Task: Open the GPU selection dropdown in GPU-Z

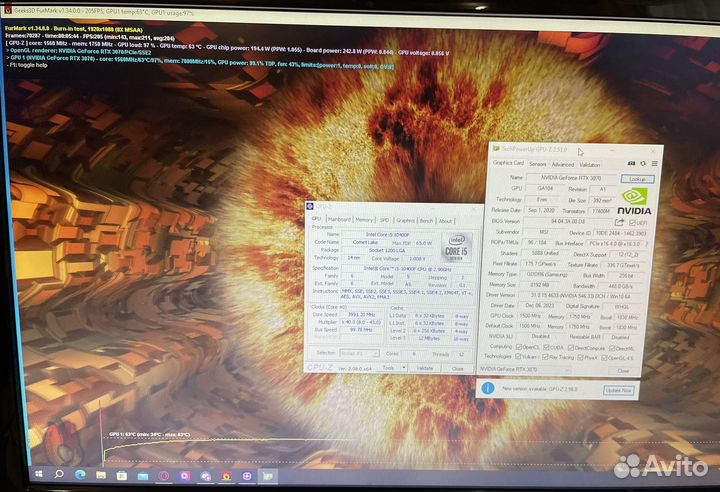Action: tap(525, 369)
